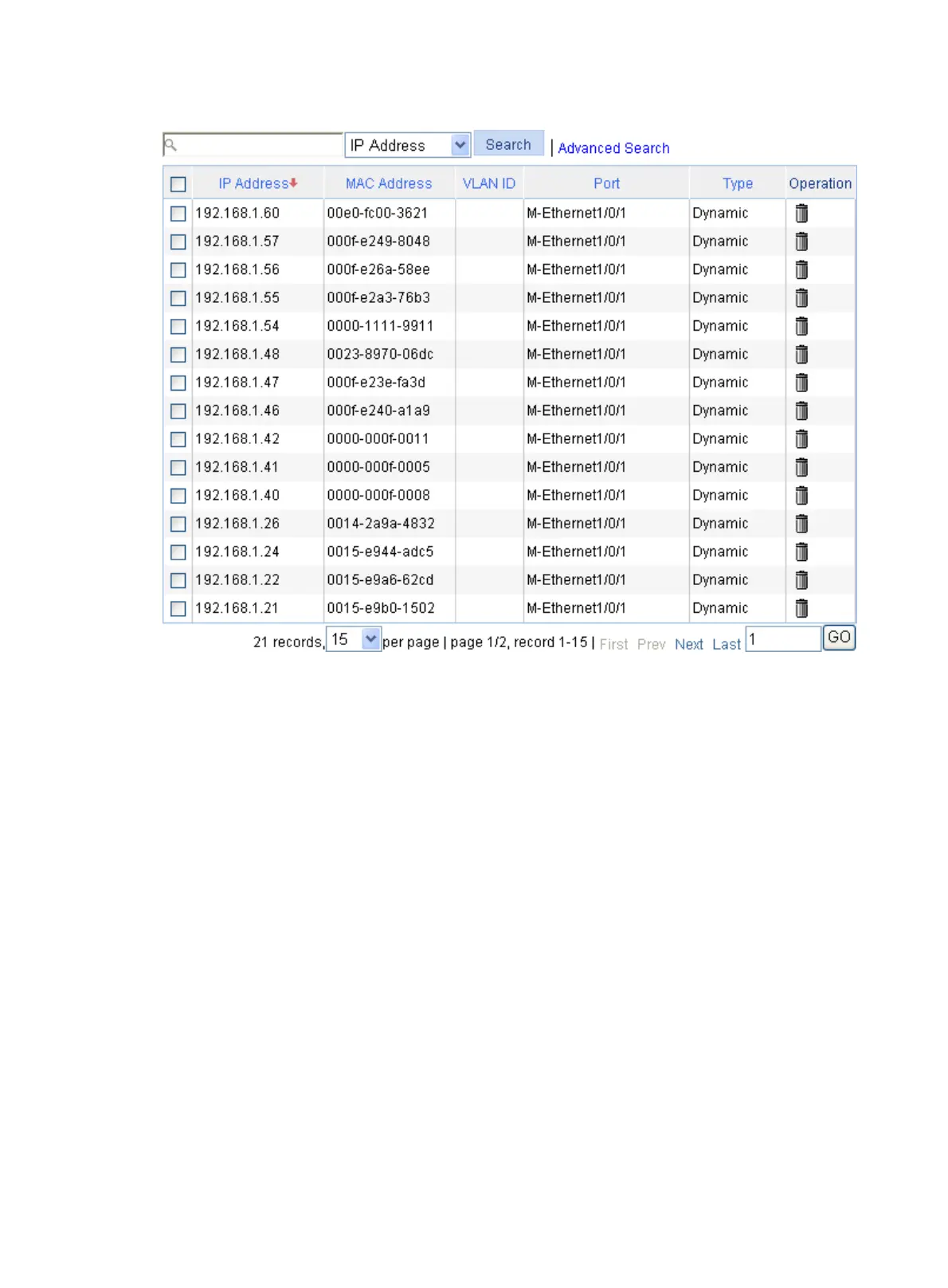Click the GO button
The height and width of the screenshot is (1288, 948).
(839, 638)
